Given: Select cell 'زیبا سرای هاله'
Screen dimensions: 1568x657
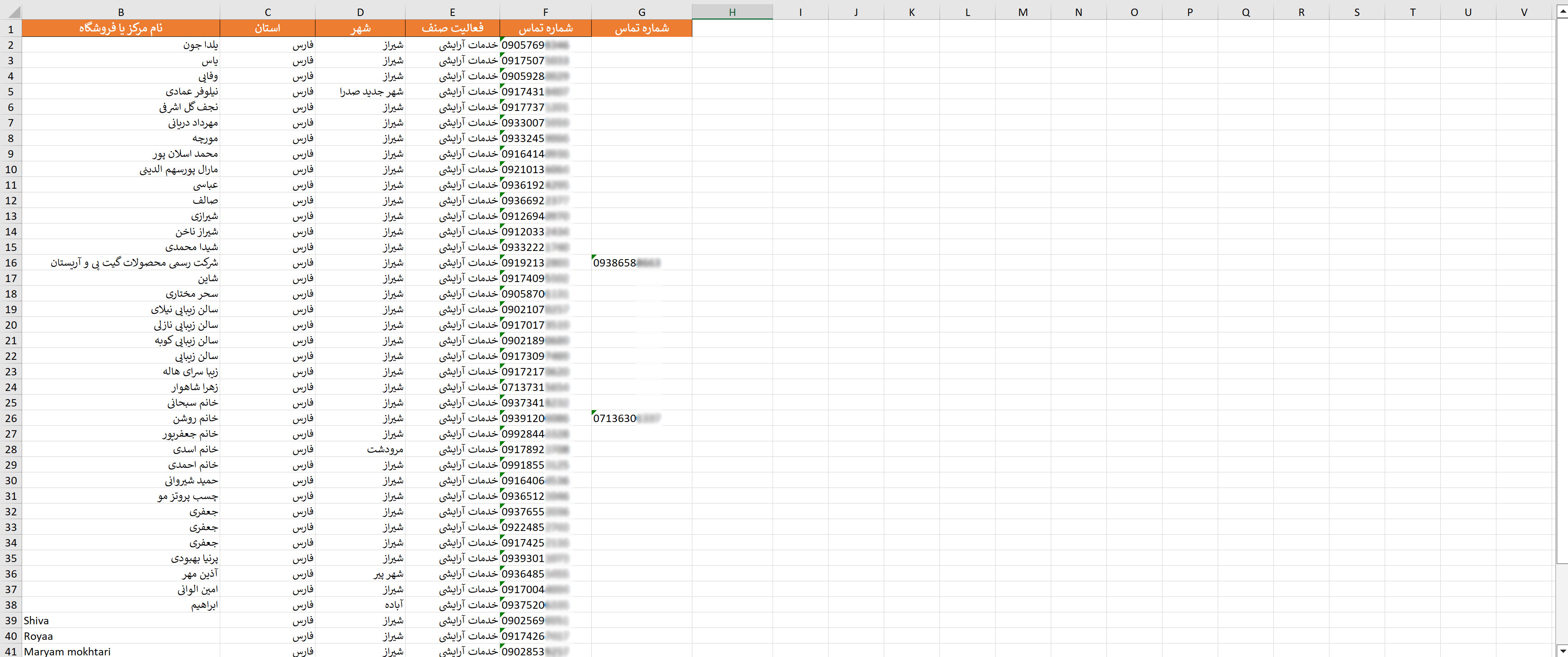Looking at the screenshot, I should (x=121, y=371).
